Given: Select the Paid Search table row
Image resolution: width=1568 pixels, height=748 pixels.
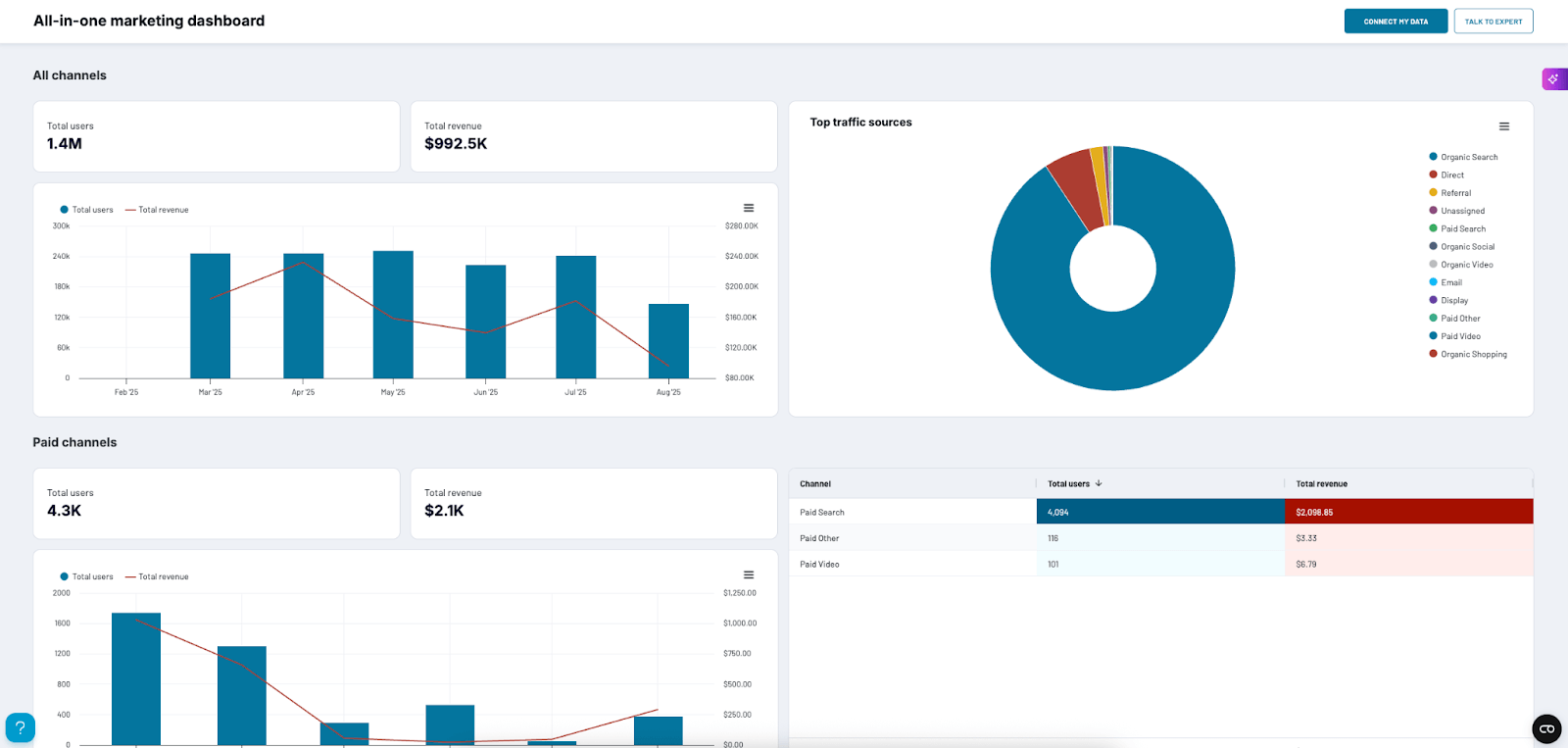Looking at the screenshot, I should [x=822, y=512].
